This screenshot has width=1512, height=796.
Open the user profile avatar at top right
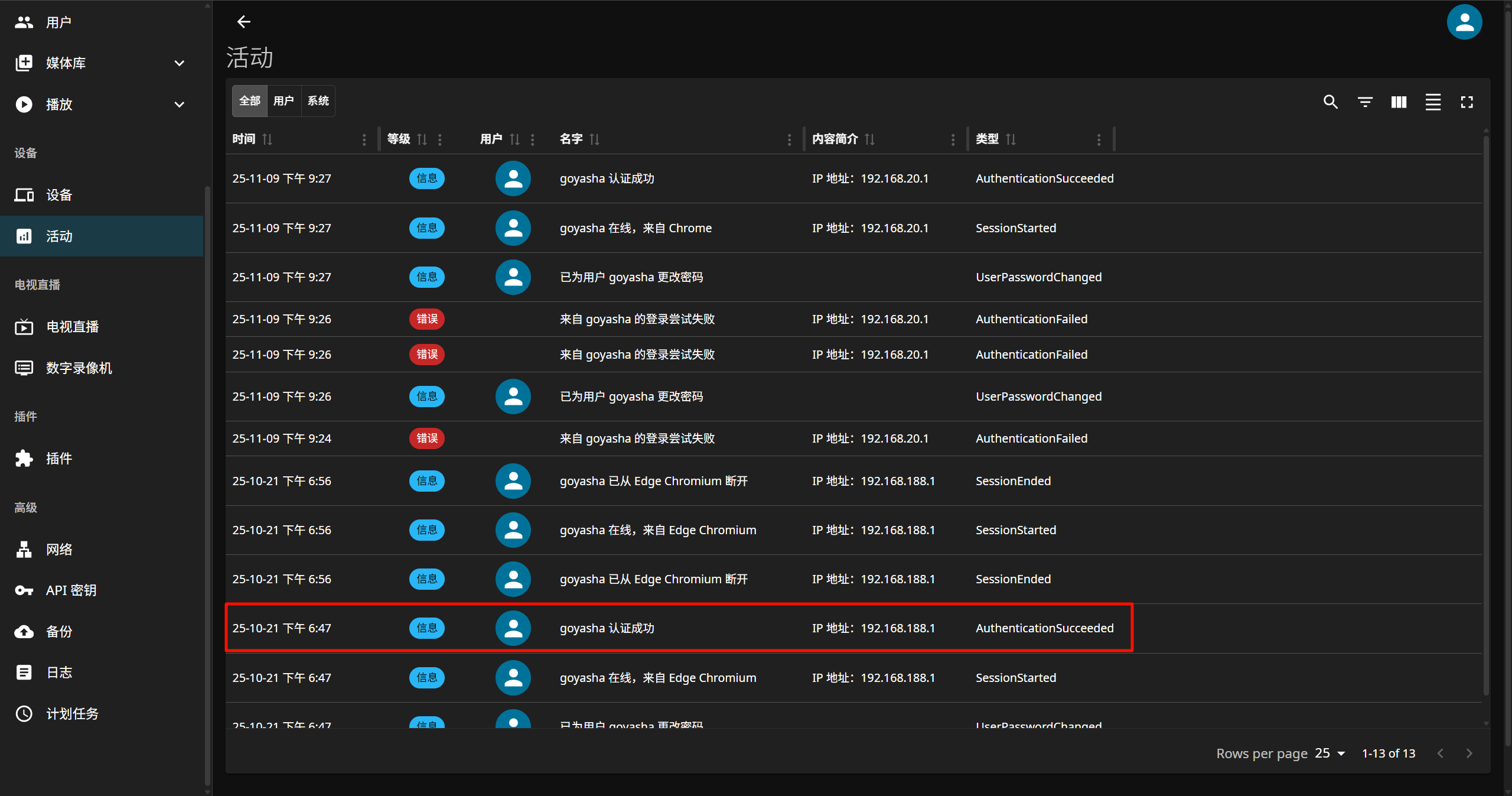pyautogui.click(x=1464, y=22)
